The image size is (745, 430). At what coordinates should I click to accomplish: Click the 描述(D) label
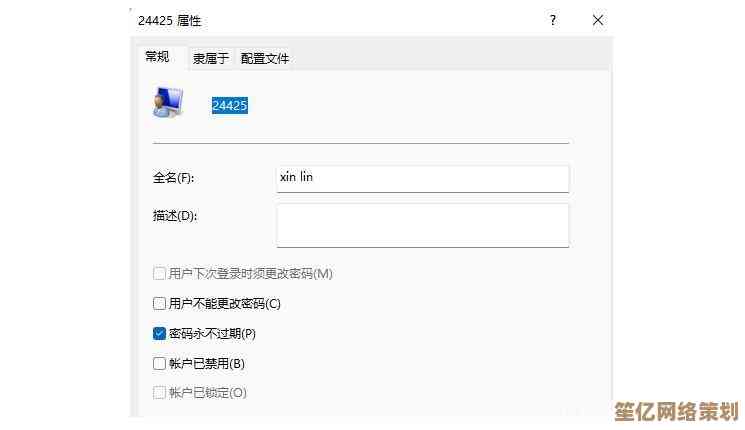tap(175, 216)
